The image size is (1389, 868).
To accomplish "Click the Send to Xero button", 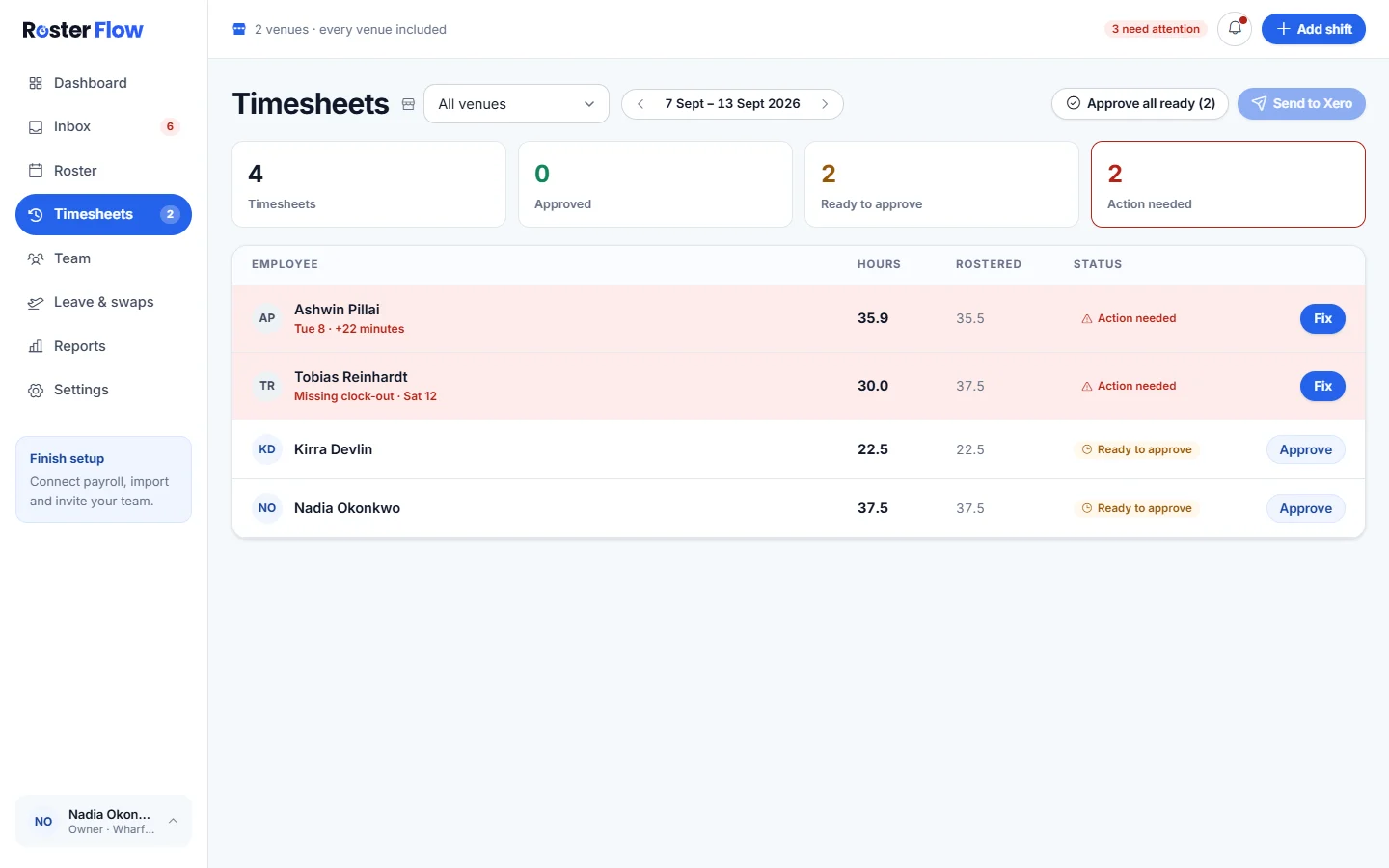I will pos(1301,104).
